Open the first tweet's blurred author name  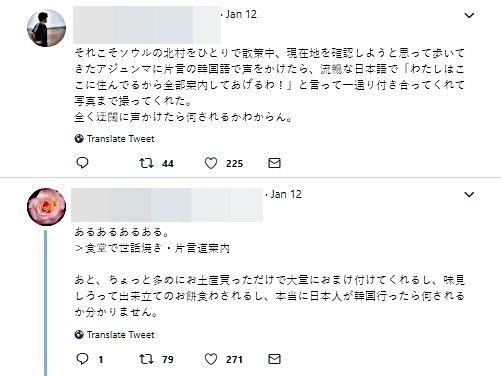point(147,25)
